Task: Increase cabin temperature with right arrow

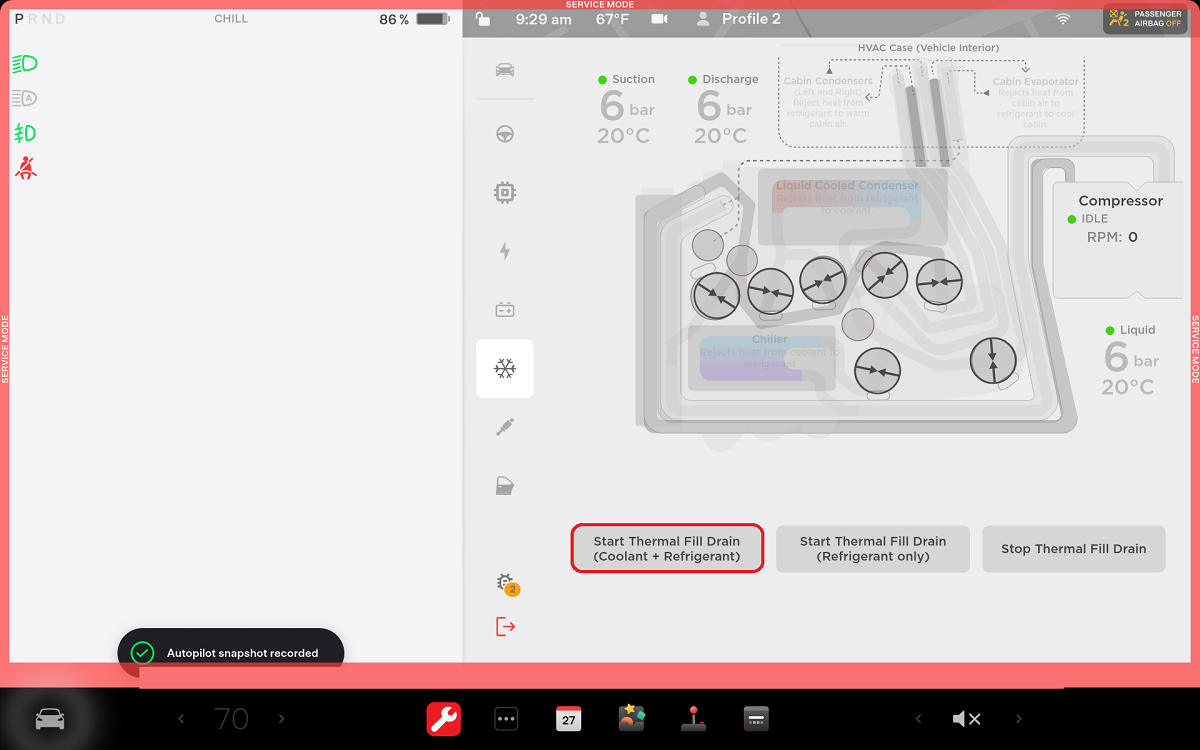Action: 281,719
